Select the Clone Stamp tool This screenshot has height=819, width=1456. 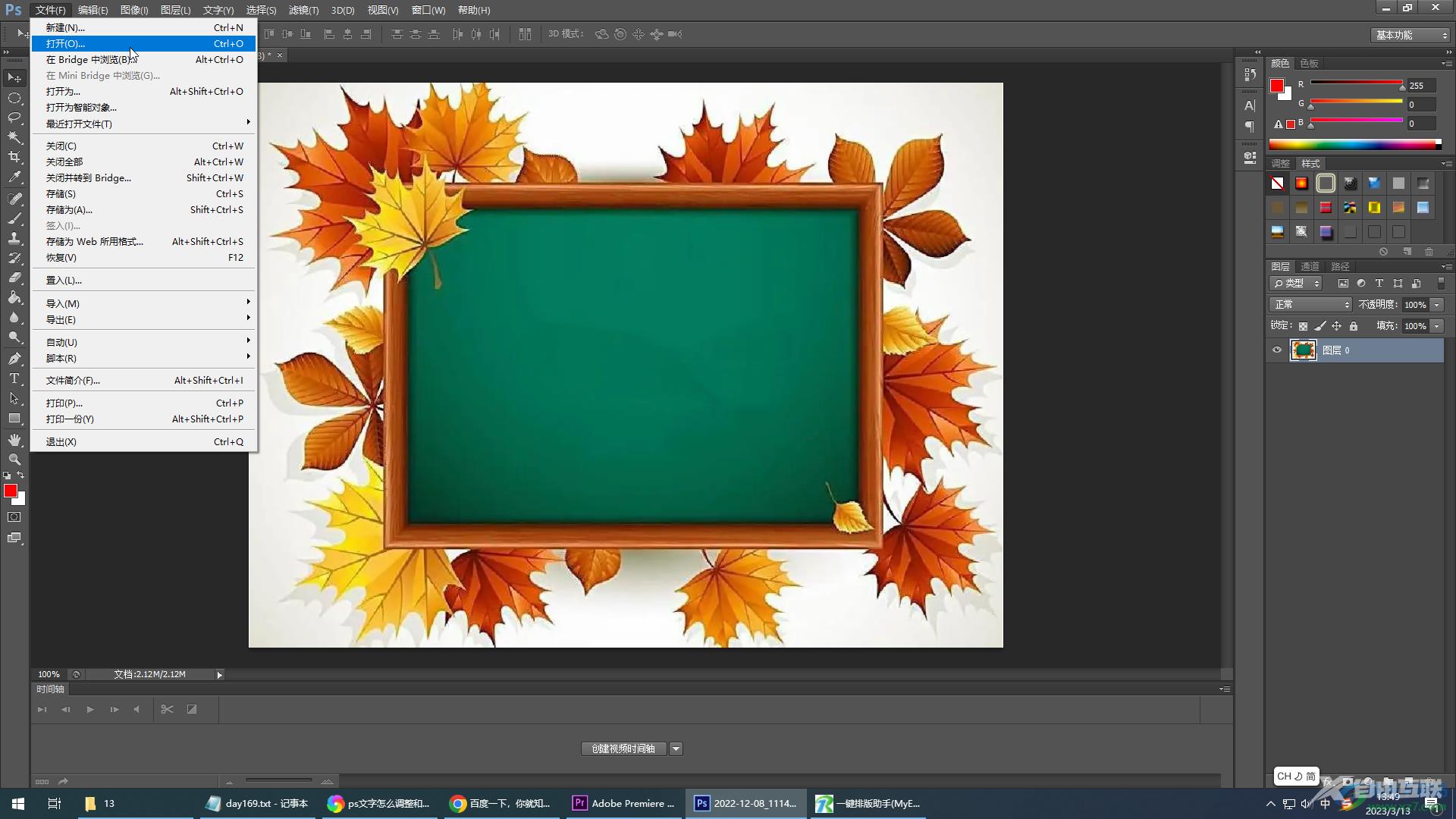pos(14,238)
